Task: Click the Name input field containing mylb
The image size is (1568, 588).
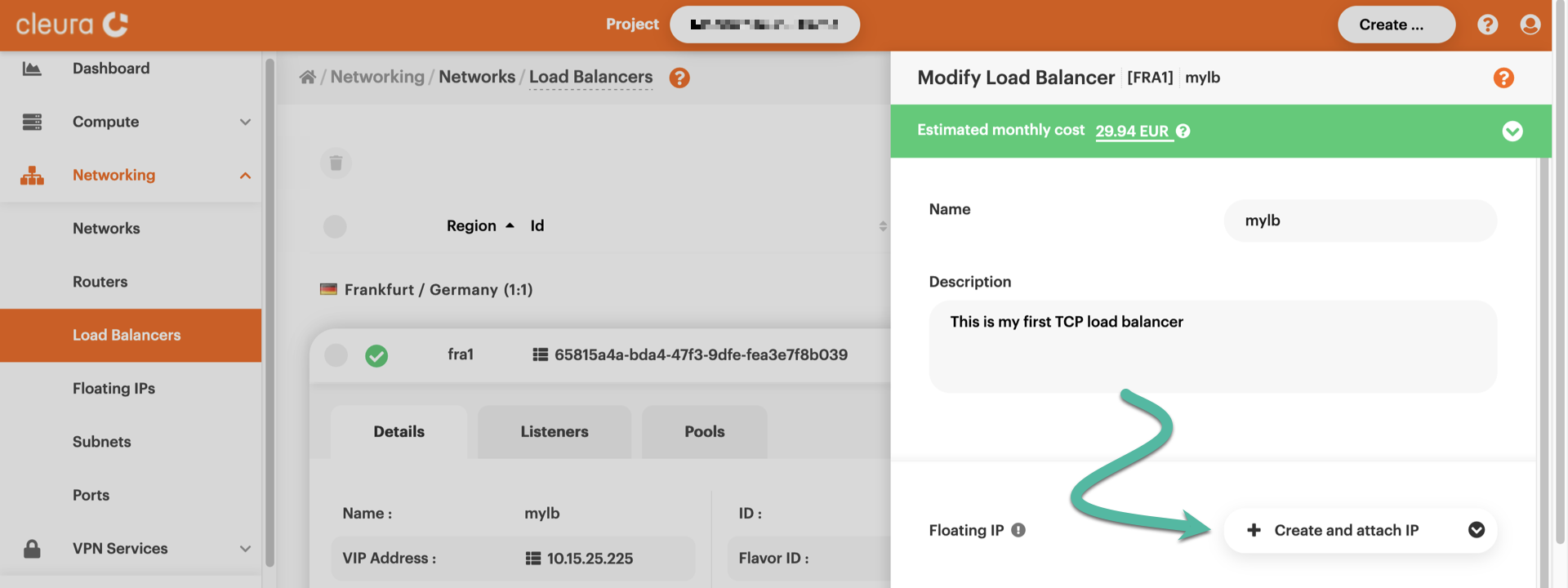Action: click(x=1359, y=220)
